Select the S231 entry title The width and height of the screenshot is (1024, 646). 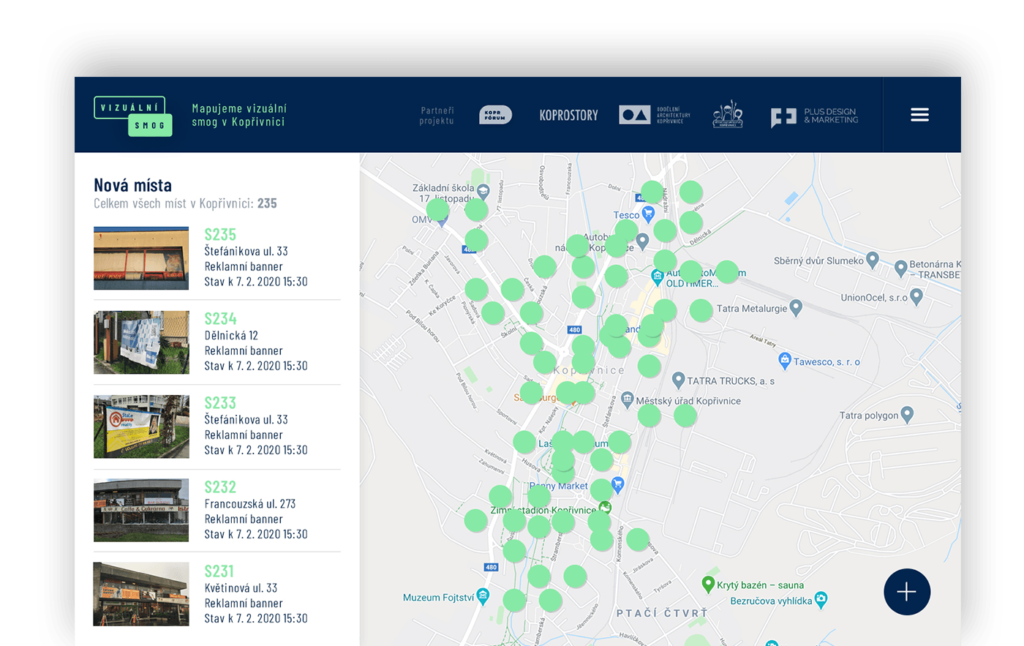coord(219,572)
